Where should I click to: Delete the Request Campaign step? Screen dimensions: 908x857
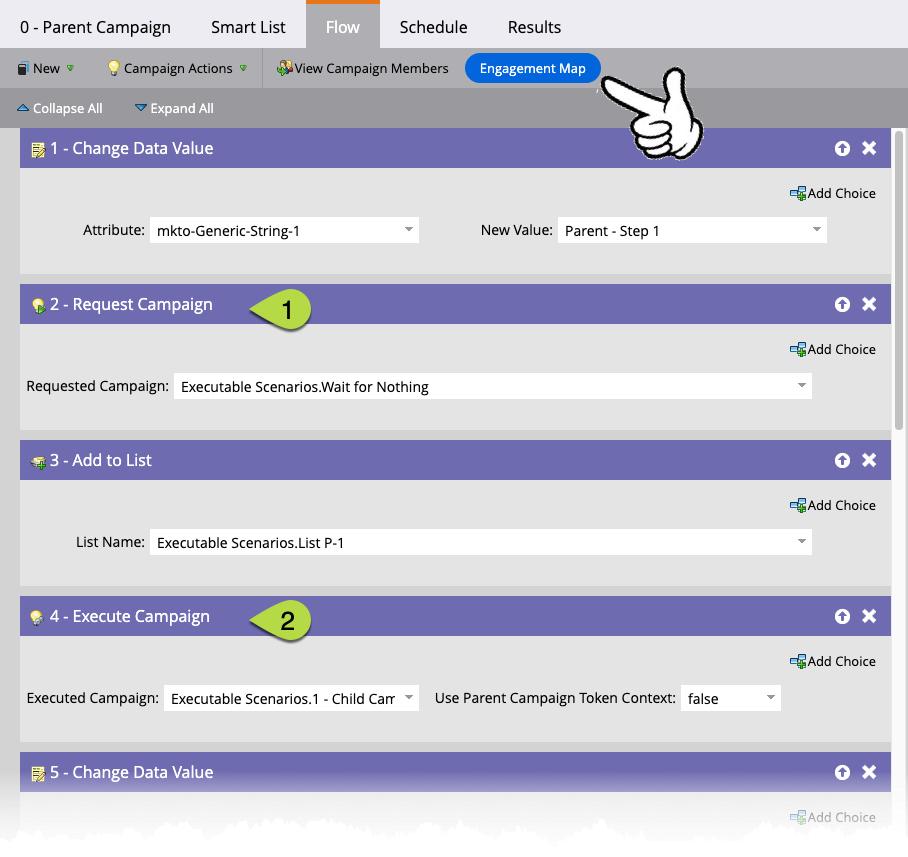point(869,304)
